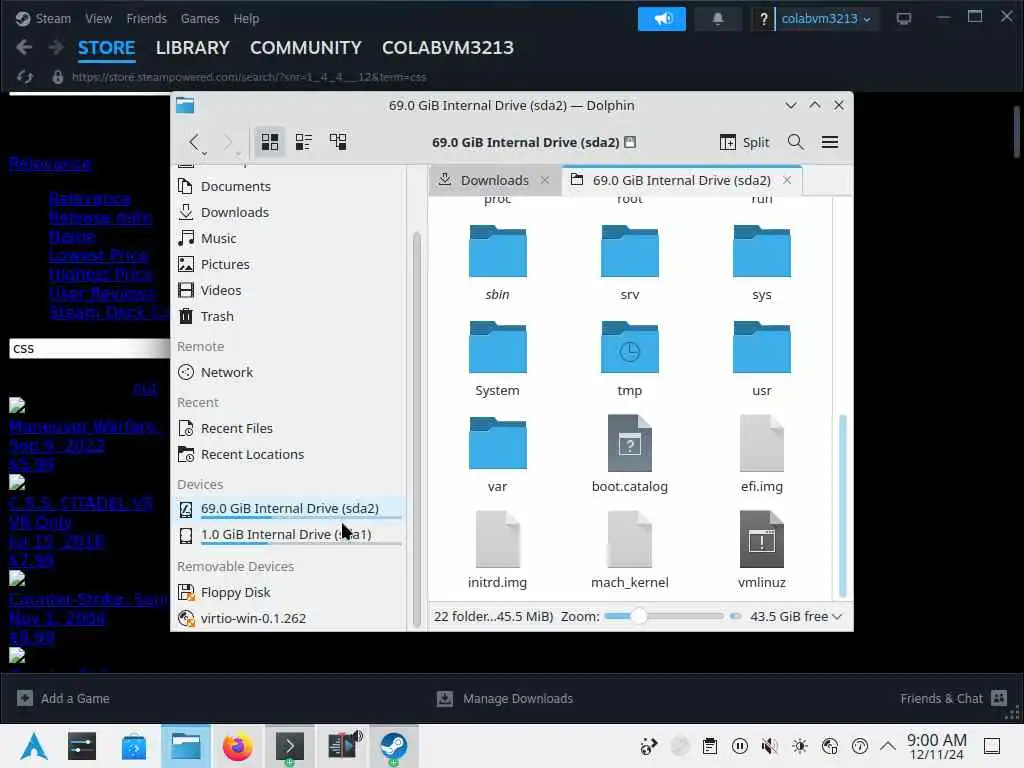Open colabvm3213 account dropdown in Steam
The width and height of the screenshot is (1024, 768).
(x=826, y=18)
